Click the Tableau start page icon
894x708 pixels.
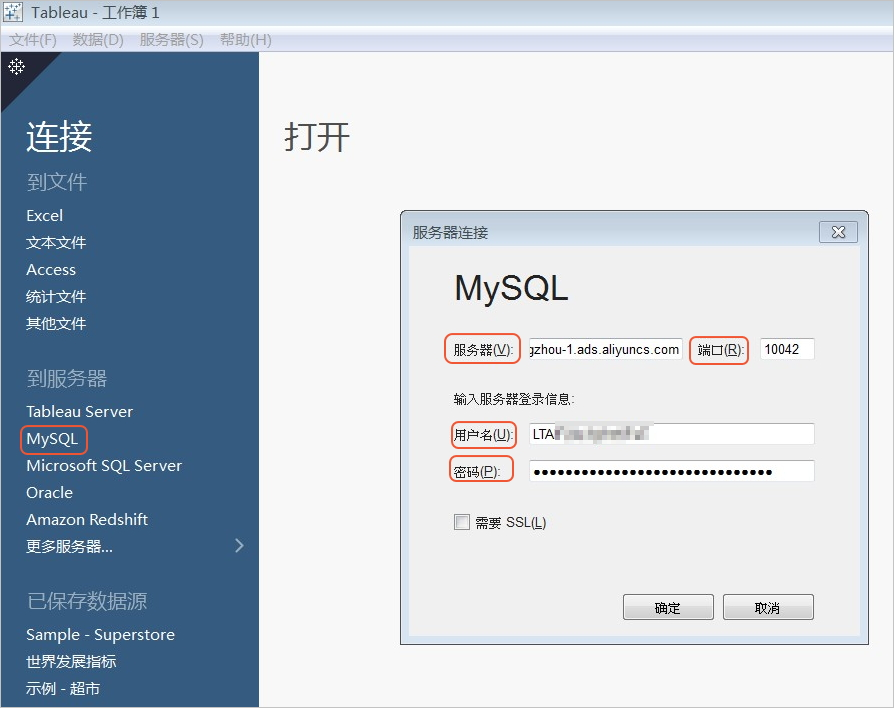pos(17,67)
